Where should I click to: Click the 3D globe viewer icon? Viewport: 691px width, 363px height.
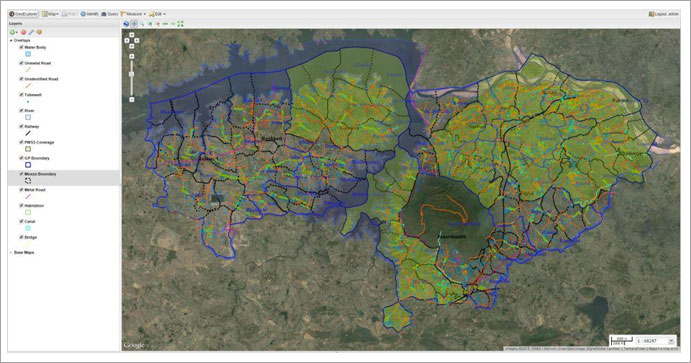[126, 24]
